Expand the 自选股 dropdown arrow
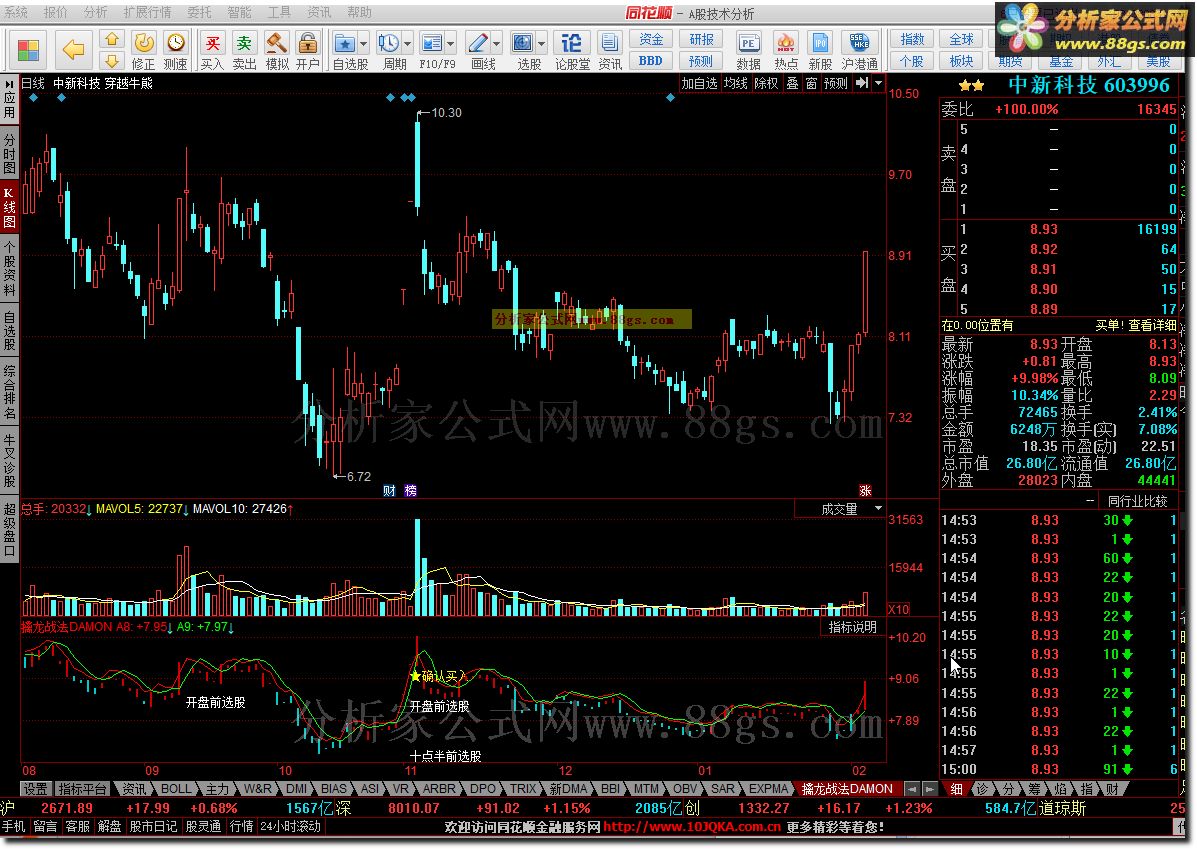Image resolution: width=1197 pixels, height=849 pixels. (363, 44)
